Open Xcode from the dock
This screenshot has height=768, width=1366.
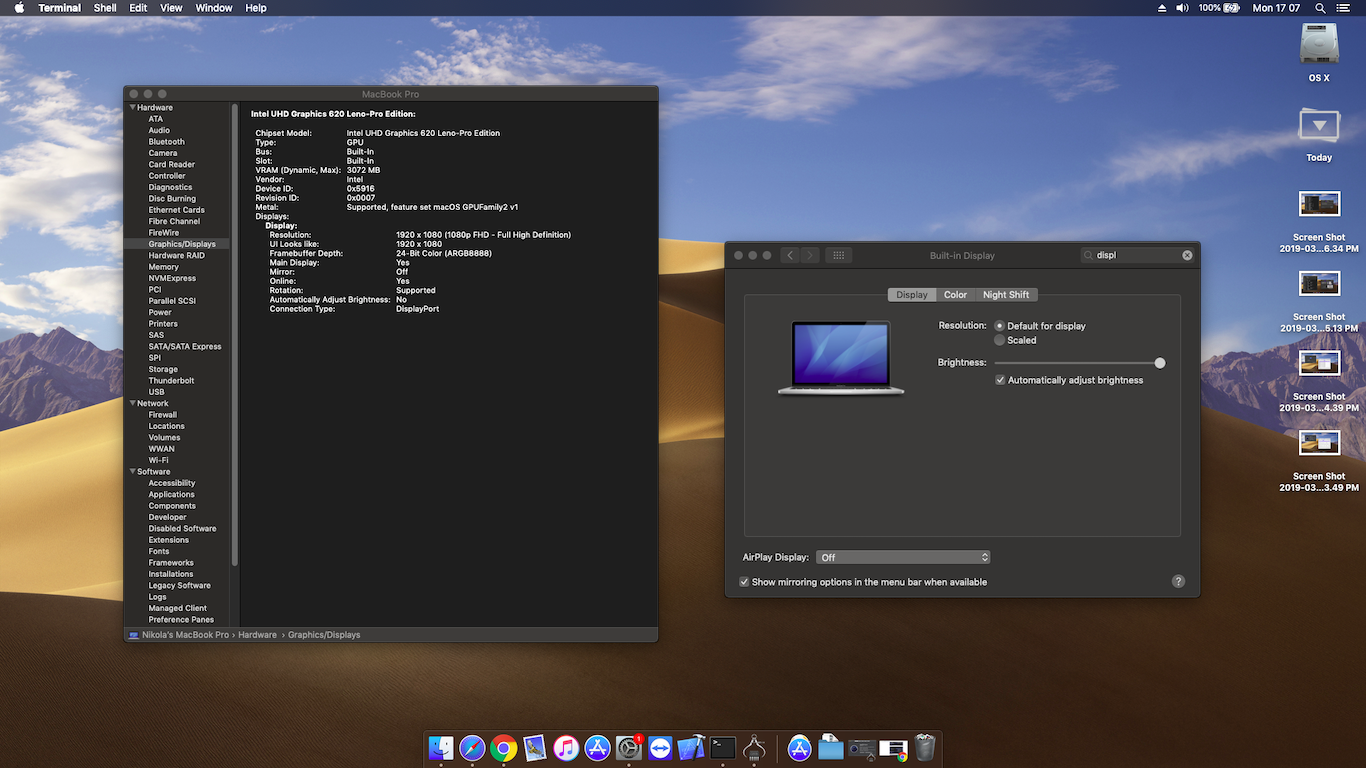[691, 748]
